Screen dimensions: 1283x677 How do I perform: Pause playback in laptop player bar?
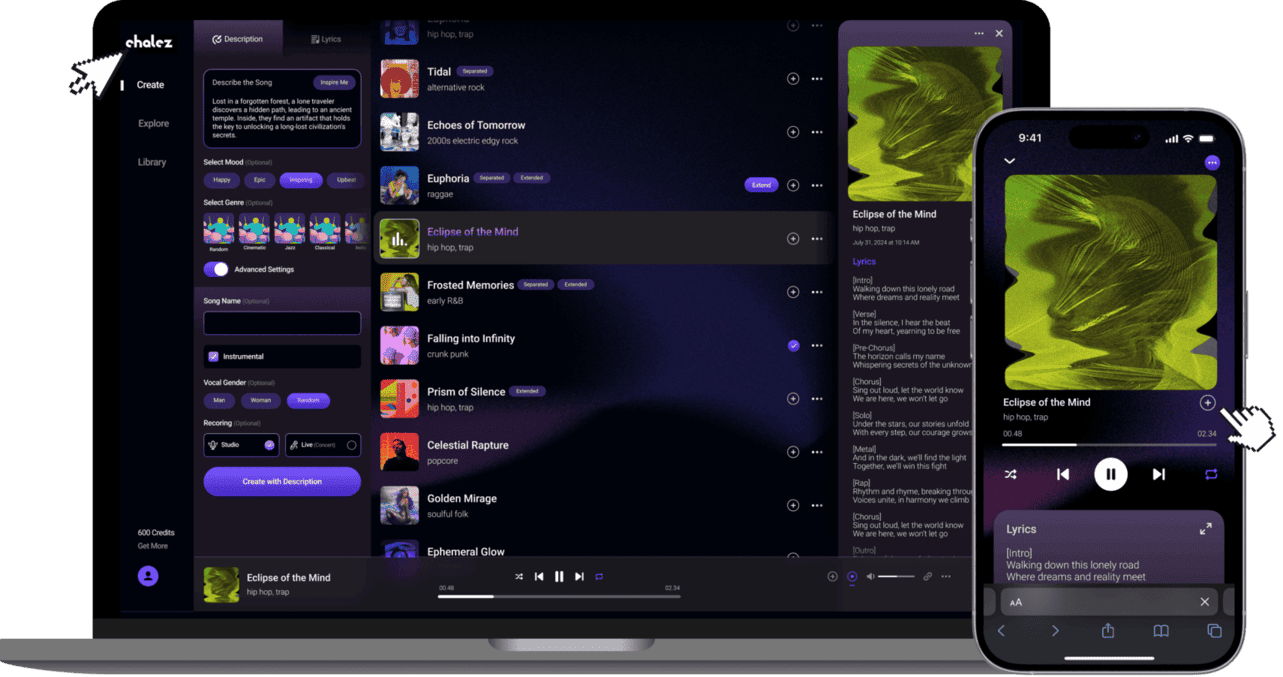pyautogui.click(x=559, y=576)
